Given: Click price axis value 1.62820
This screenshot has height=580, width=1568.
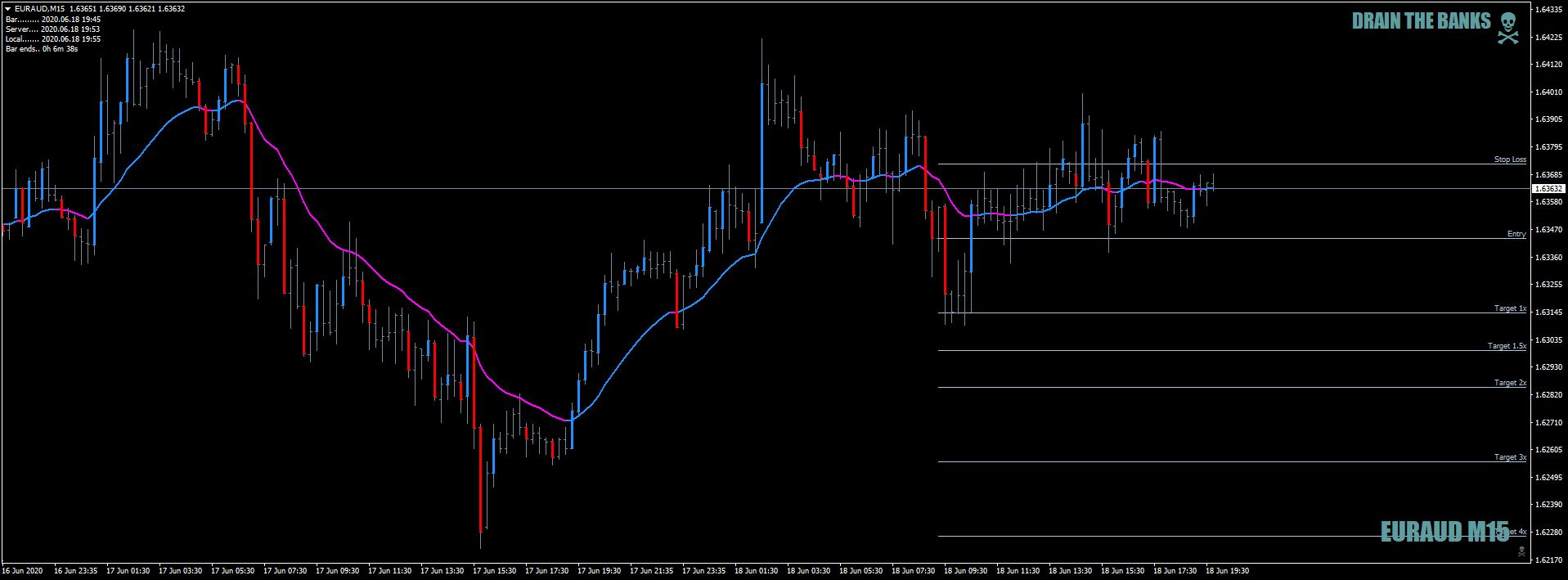Looking at the screenshot, I should tap(1550, 395).
